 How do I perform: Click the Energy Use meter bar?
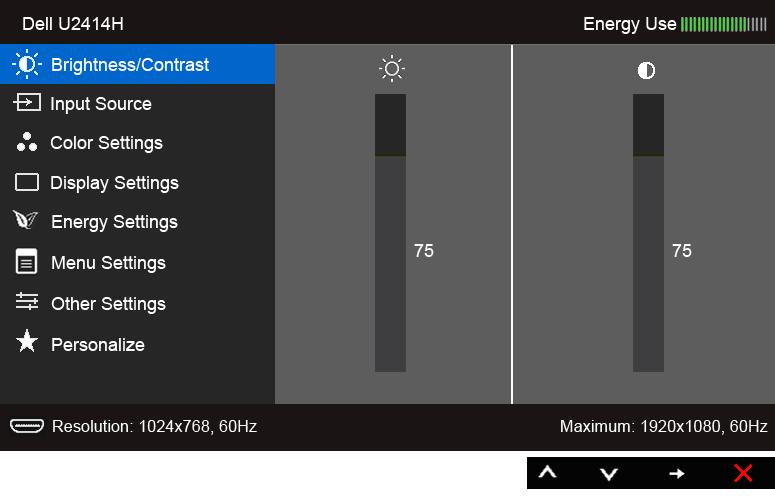(724, 24)
